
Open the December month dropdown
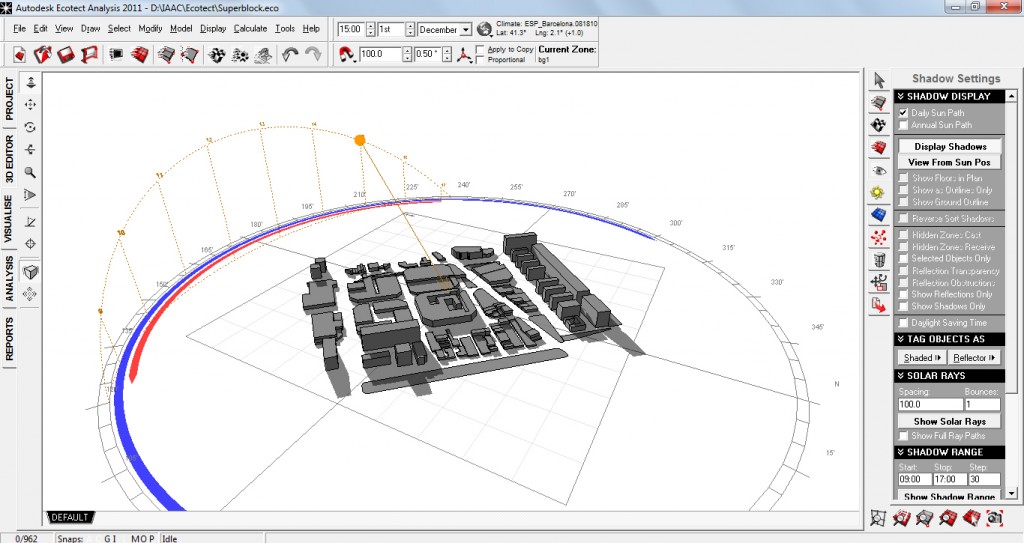[x=466, y=29]
